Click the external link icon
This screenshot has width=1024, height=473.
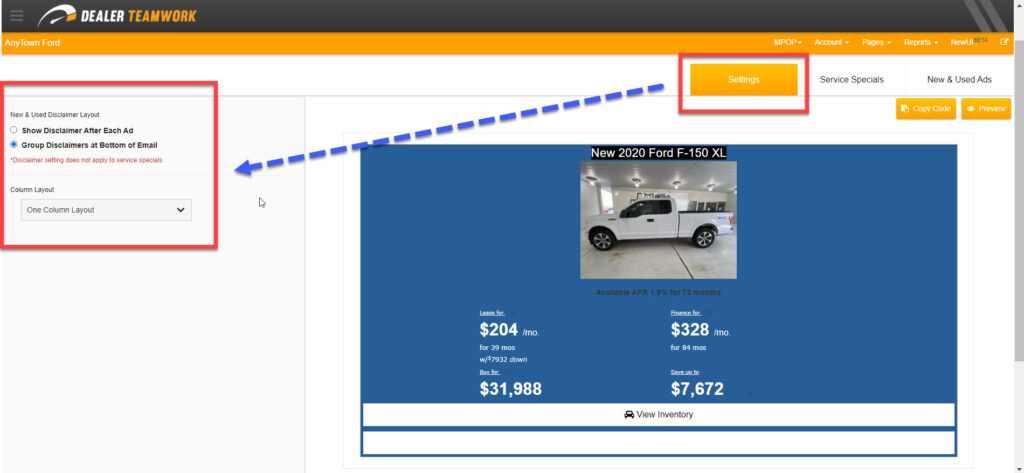coord(1004,43)
